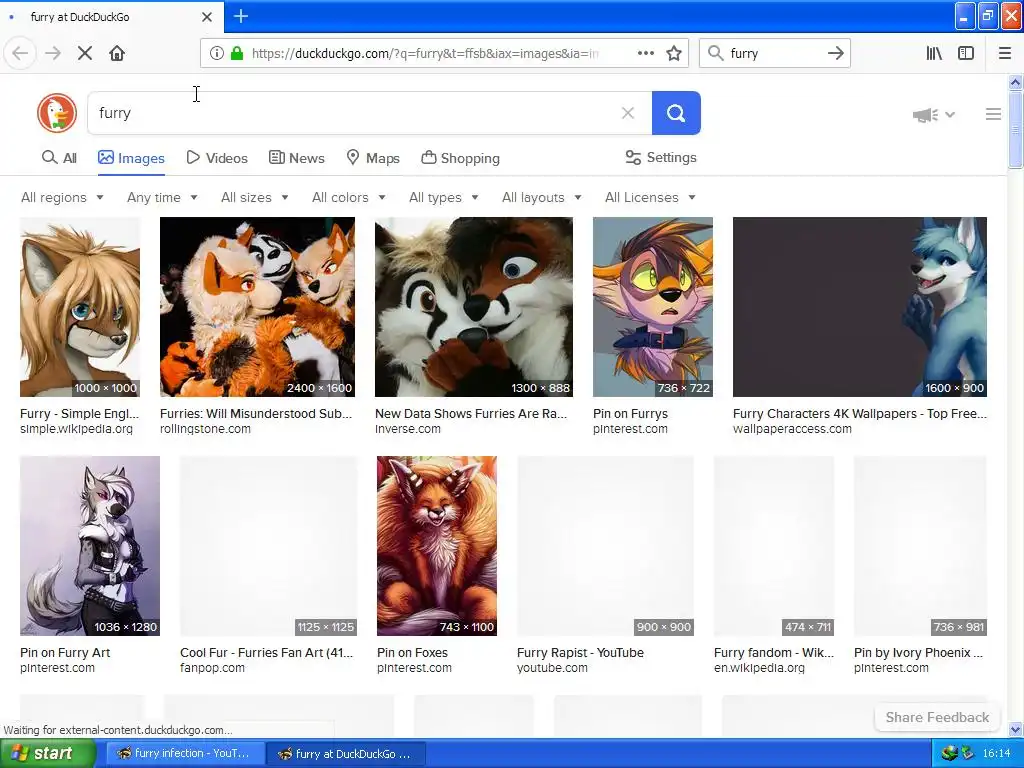Image resolution: width=1024 pixels, height=768 pixels.
Task: Click the blue DuckDuckGo search button
Action: (676, 113)
